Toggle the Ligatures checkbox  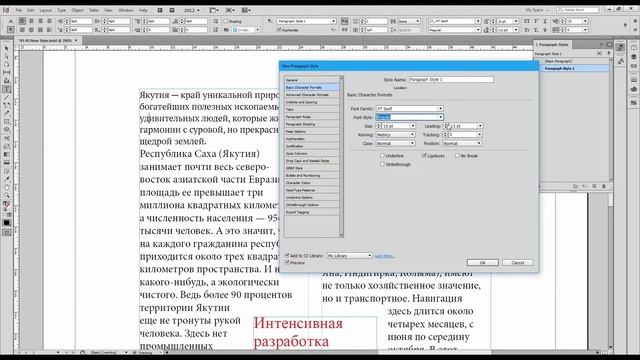pos(424,156)
